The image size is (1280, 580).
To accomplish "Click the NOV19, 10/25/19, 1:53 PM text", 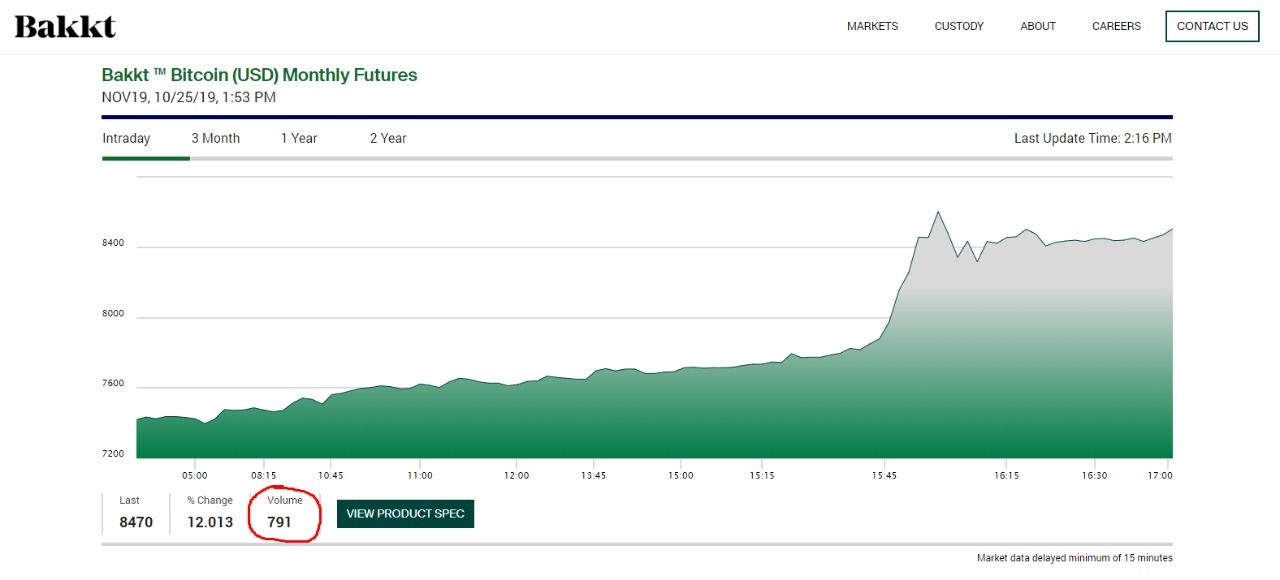I will (x=189, y=97).
